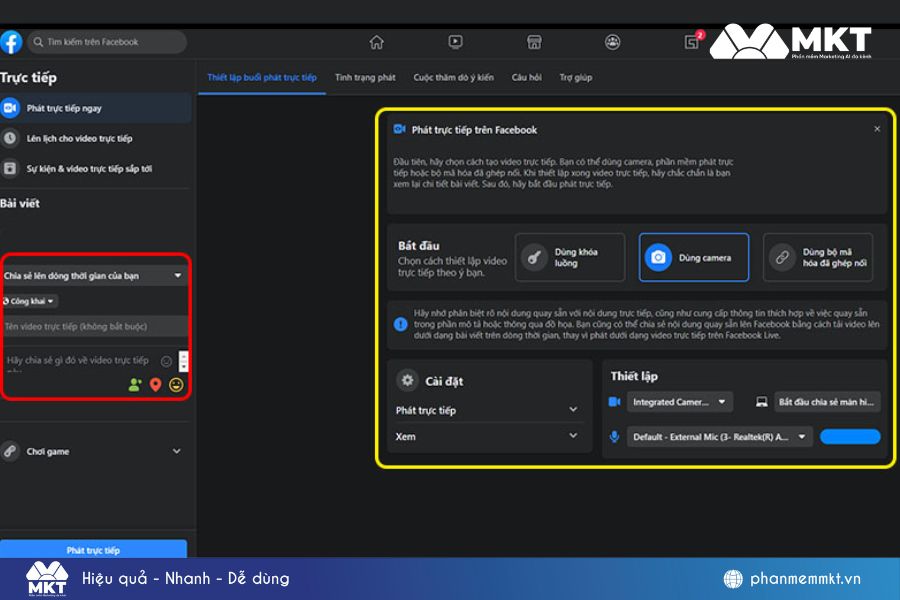Click the description box scrollbar

184,361
